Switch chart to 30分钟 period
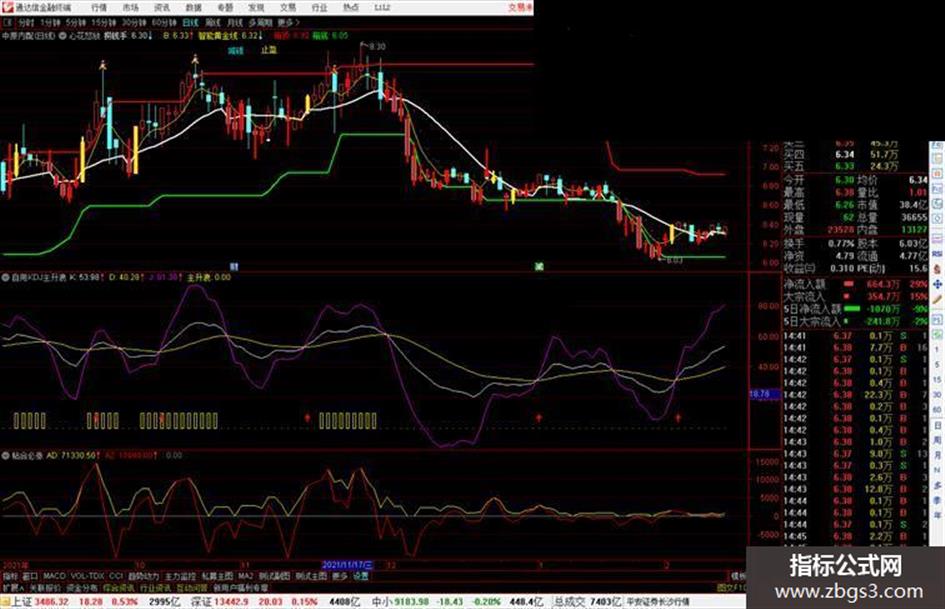The width and height of the screenshot is (945, 609). [x=133, y=23]
